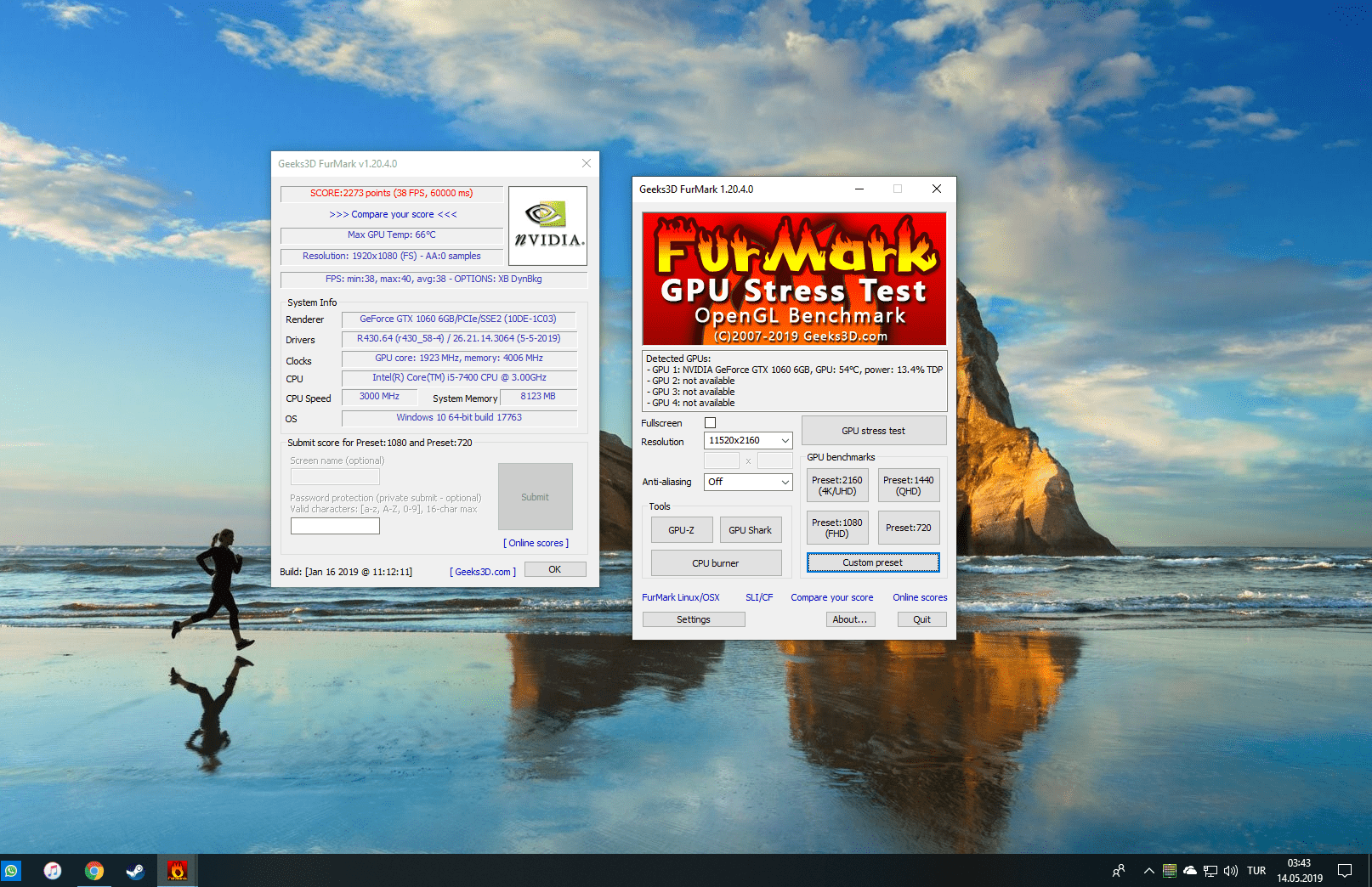Click the '>>> Compare your score <<<' link
This screenshot has width=1372, height=887.
tap(393, 214)
